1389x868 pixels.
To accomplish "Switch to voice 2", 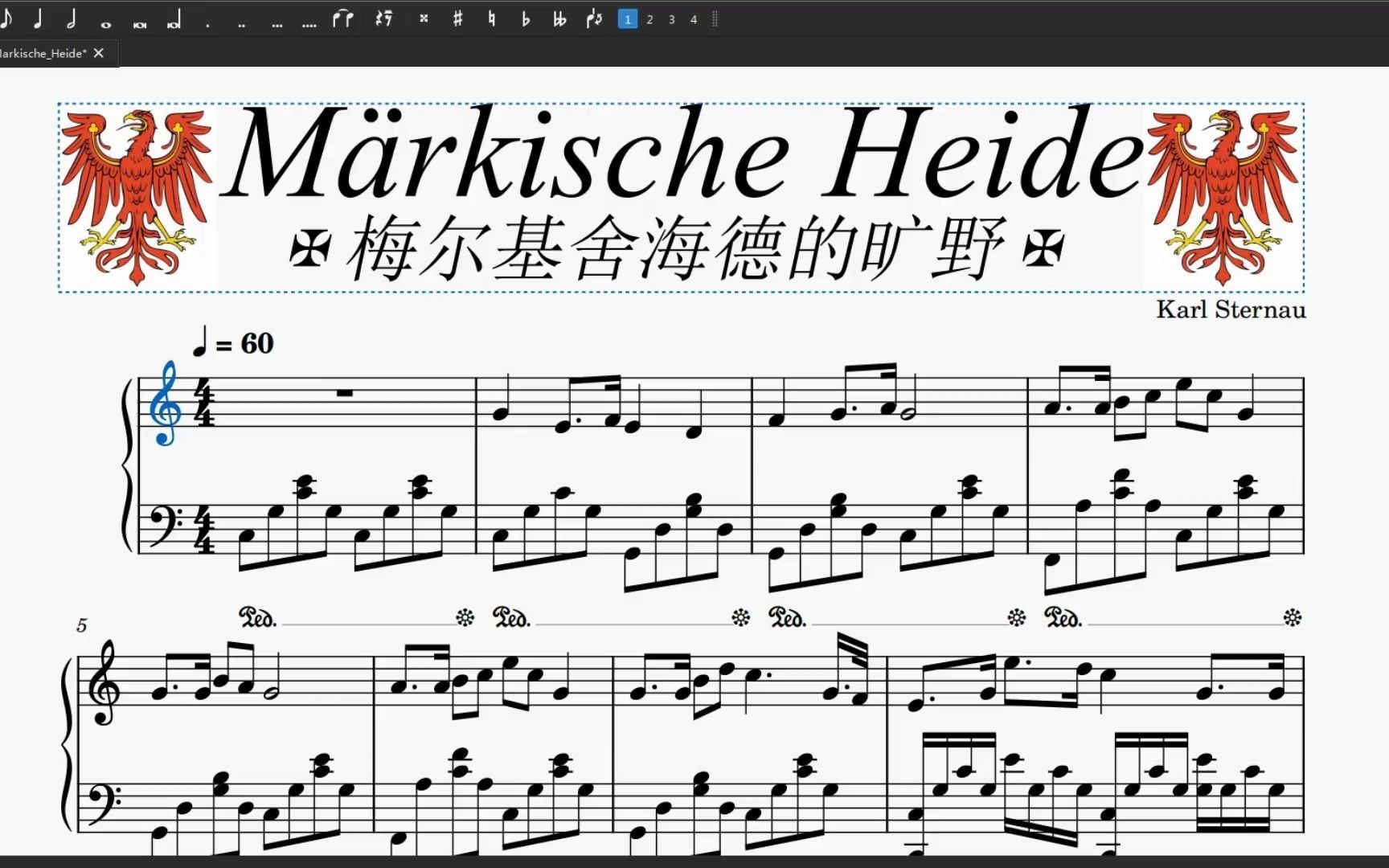I will [x=649, y=19].
